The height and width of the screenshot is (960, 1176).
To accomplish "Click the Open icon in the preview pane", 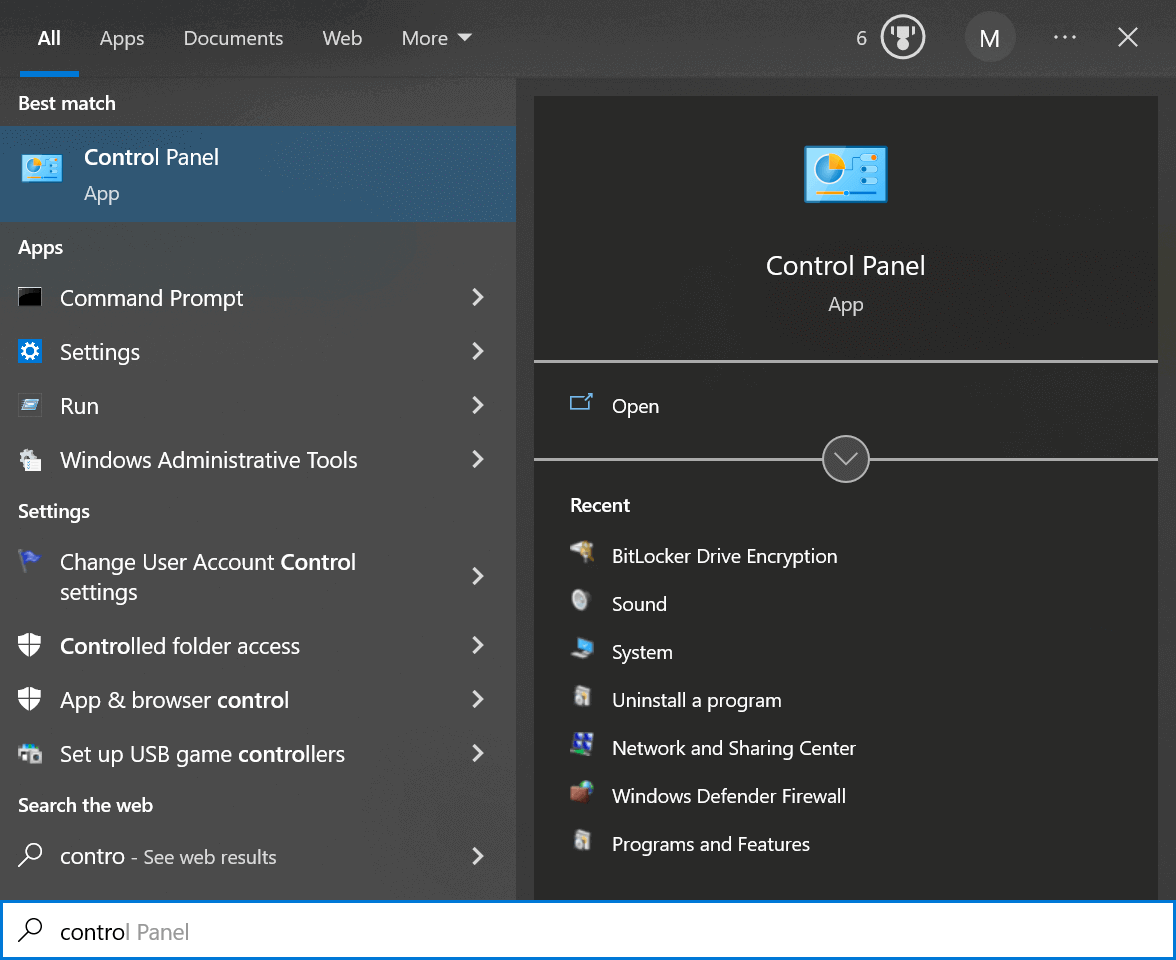I will pyautogui.click(x=581, y=404).
